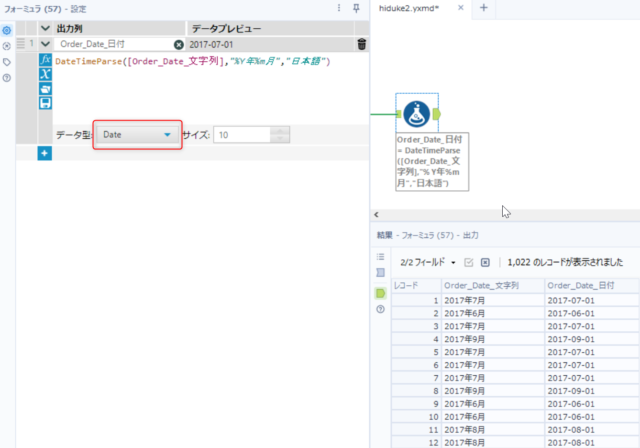Open the navigation icon below the gear

(7, 46)
